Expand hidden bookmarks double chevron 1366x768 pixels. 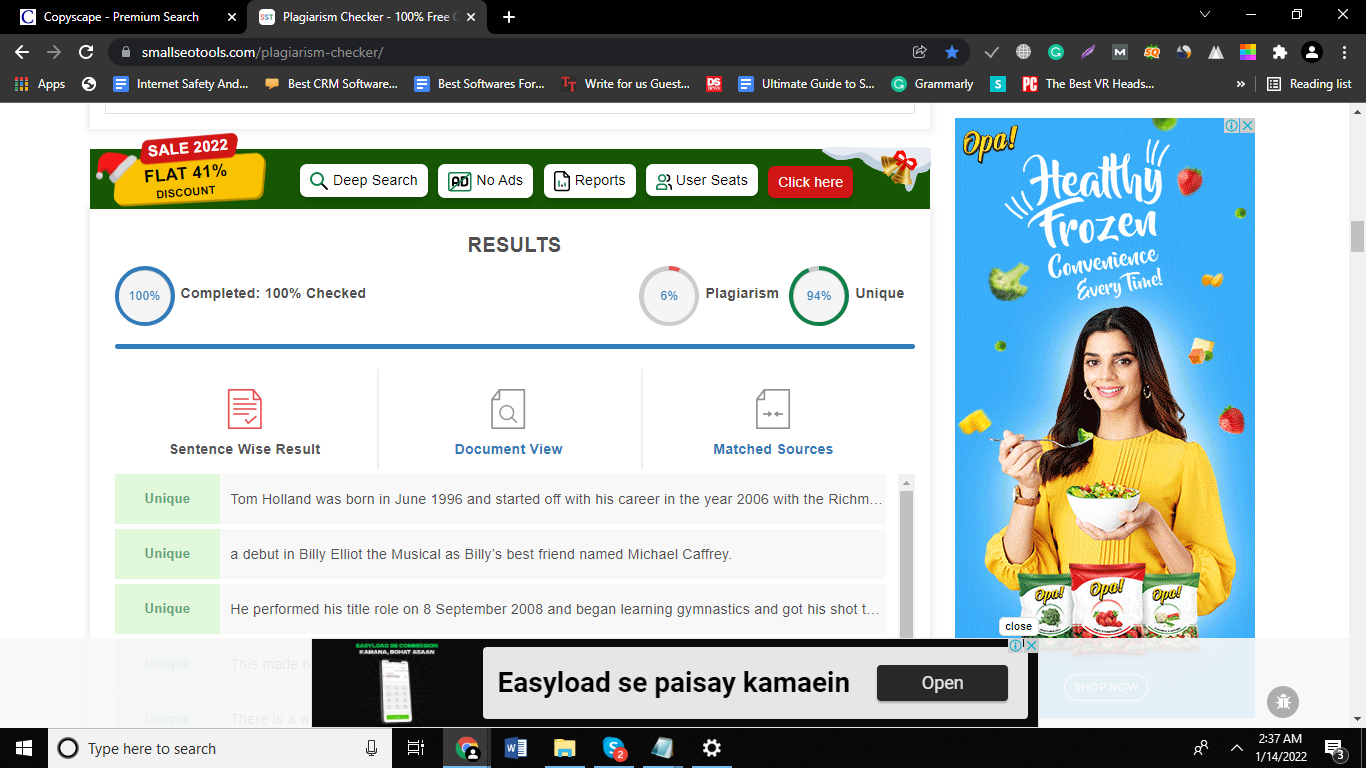(x=1241, y=84)
